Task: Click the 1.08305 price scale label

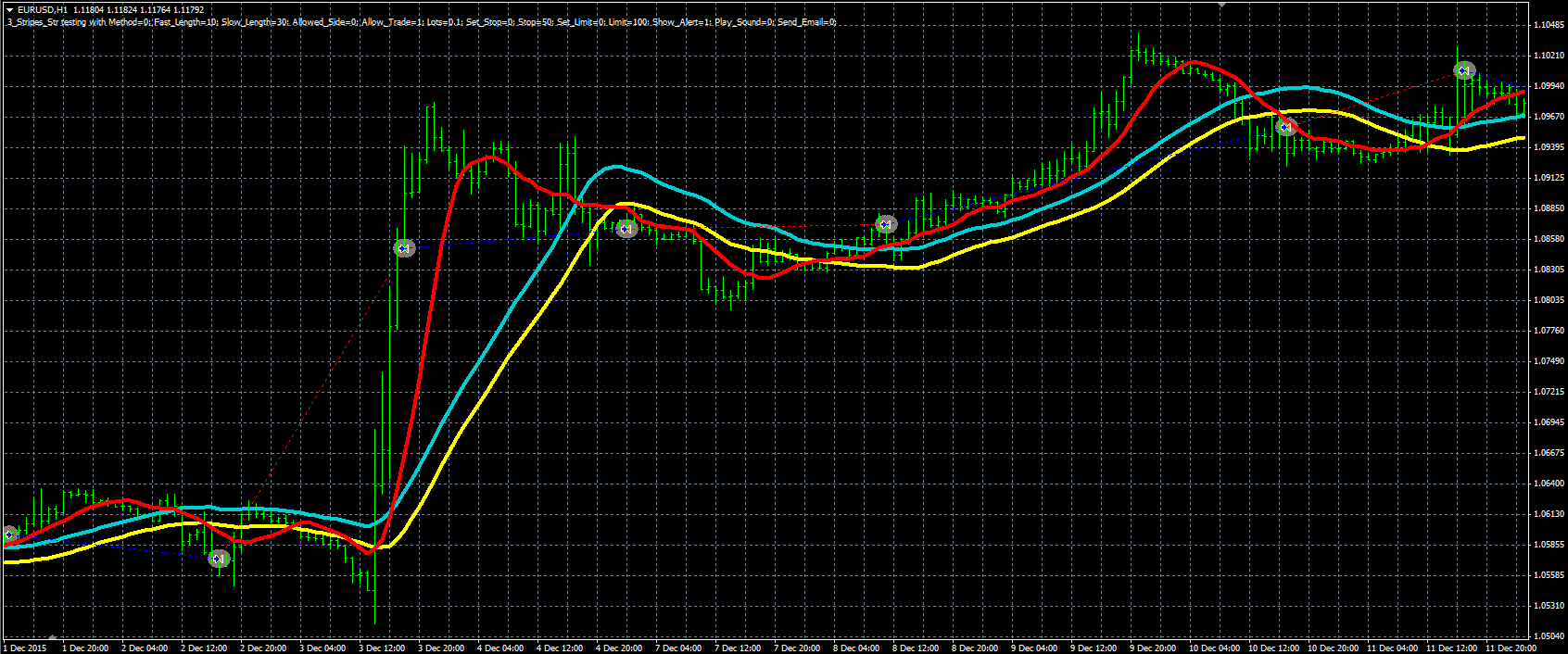Action: pyautogui.click(x=1549, y=270)
